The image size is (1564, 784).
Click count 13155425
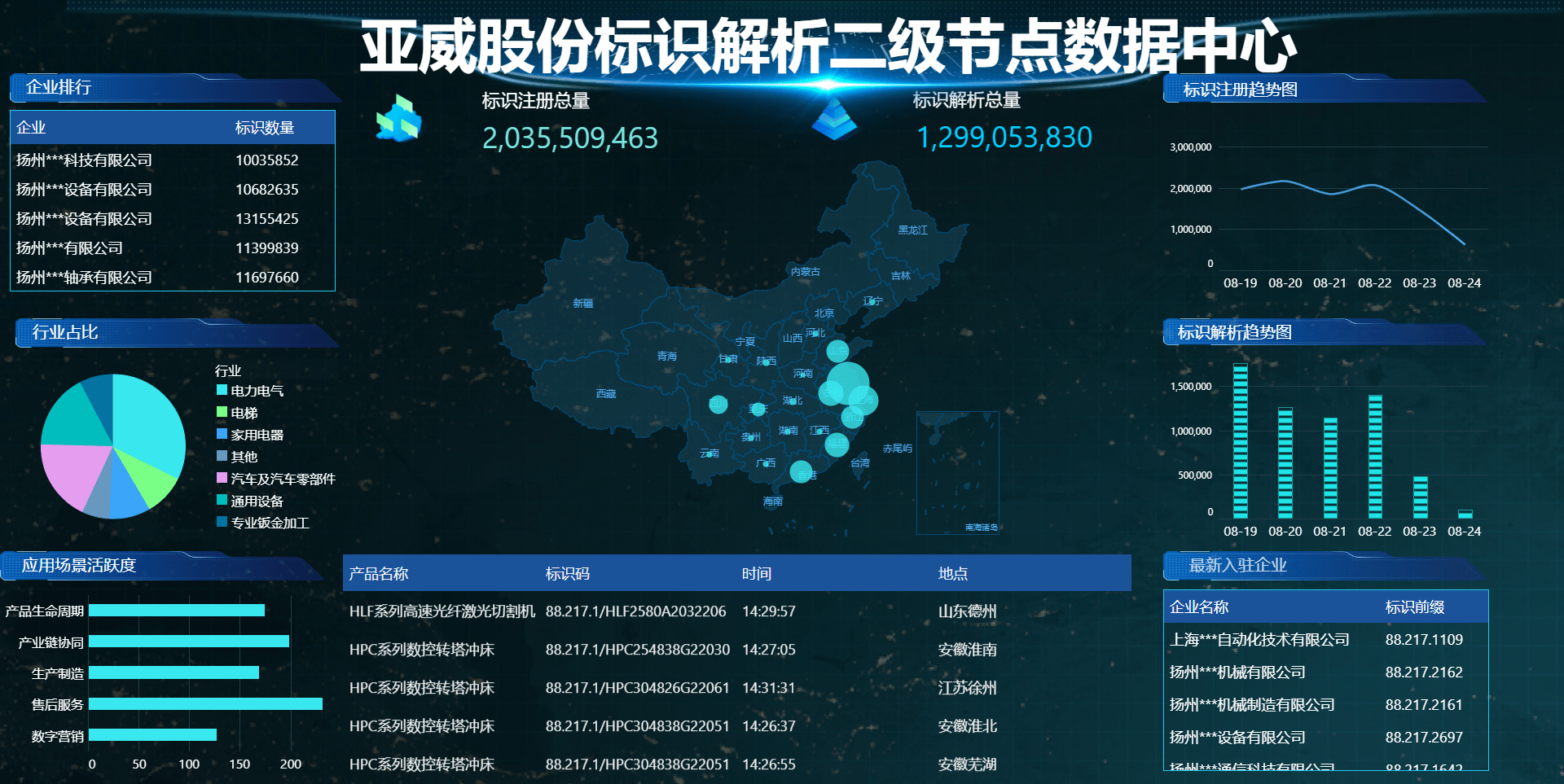click(x=267, y=219)
